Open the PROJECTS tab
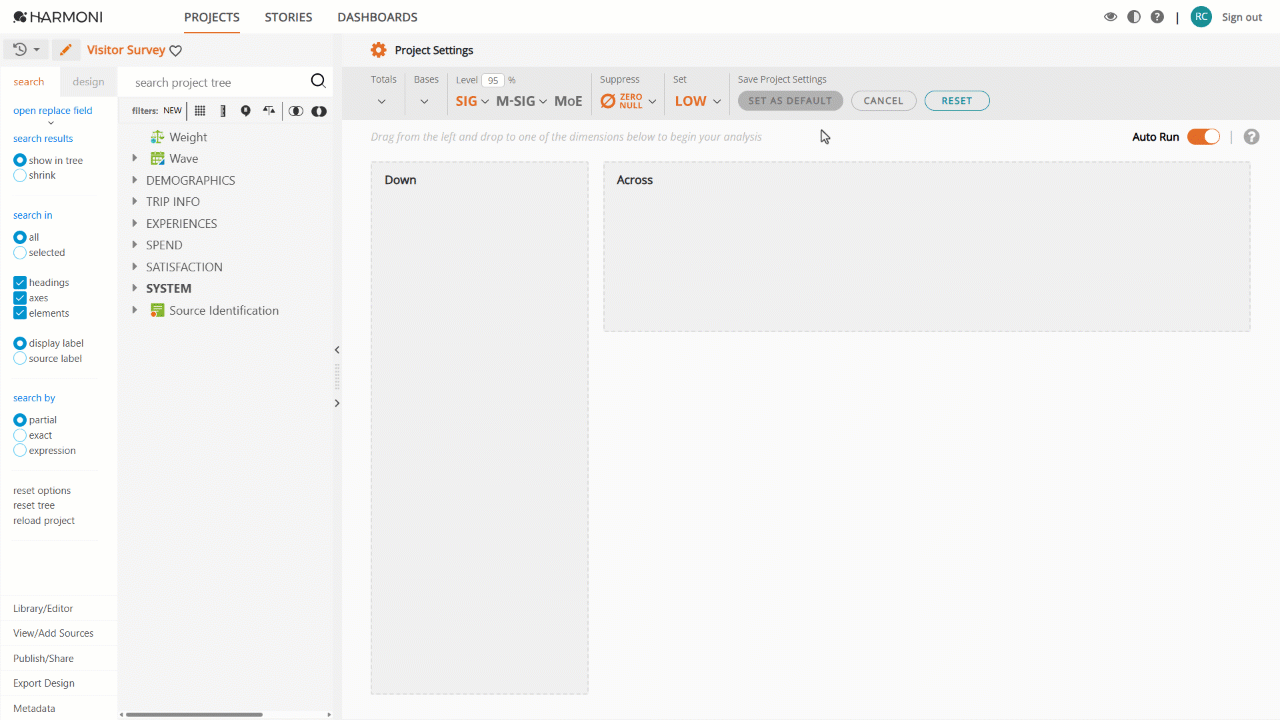 click(212, 17)
